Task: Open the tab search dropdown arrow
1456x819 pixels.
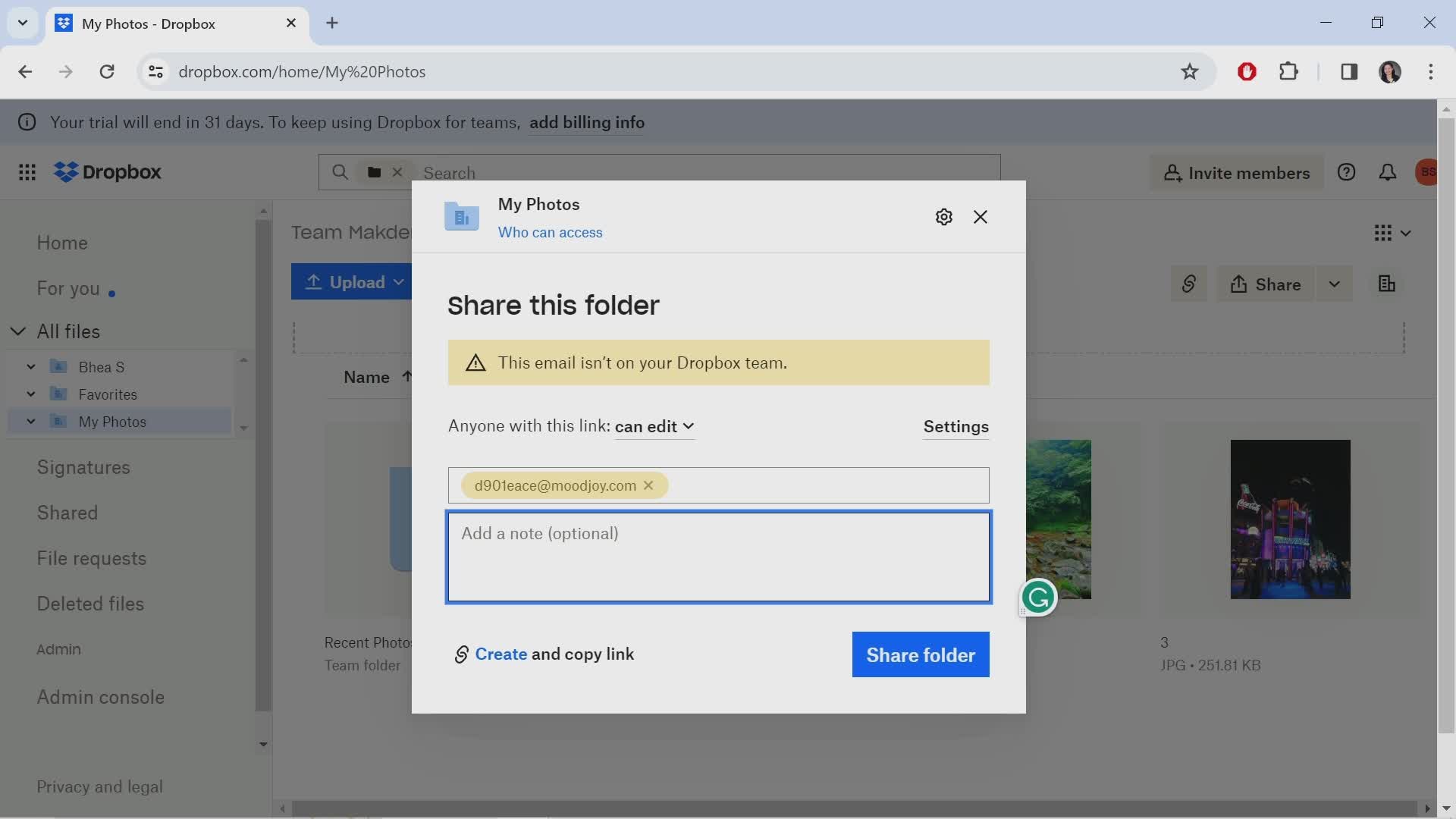Action: [23, 23]
